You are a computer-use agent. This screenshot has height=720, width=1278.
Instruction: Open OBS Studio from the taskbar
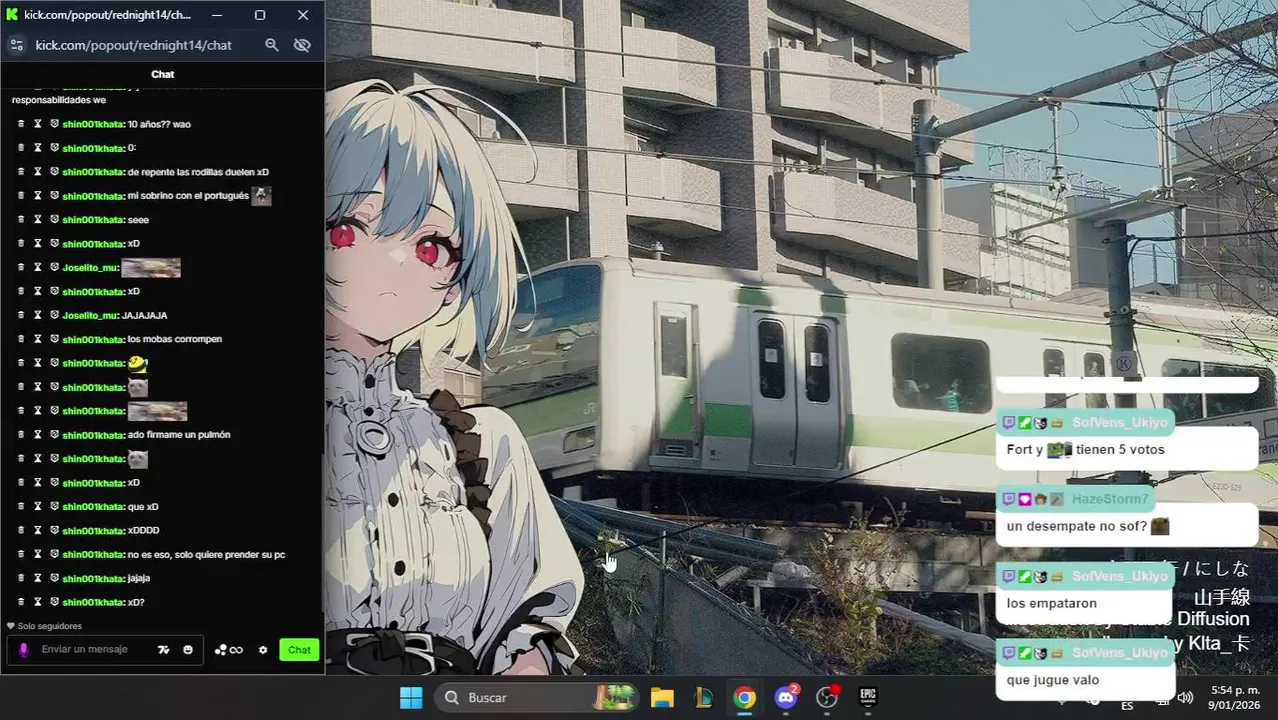tap(827, 698)
